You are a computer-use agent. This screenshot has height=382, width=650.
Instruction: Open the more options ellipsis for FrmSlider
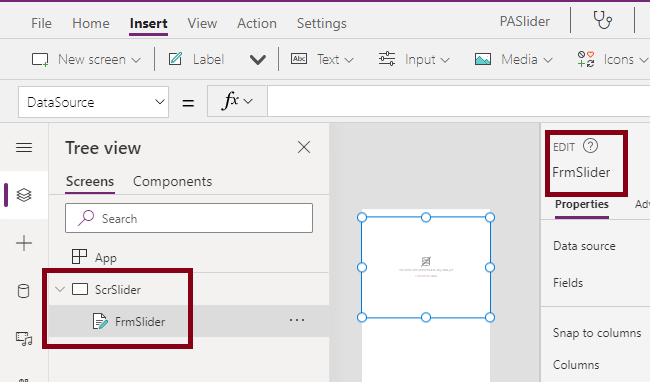coord(297,320)
